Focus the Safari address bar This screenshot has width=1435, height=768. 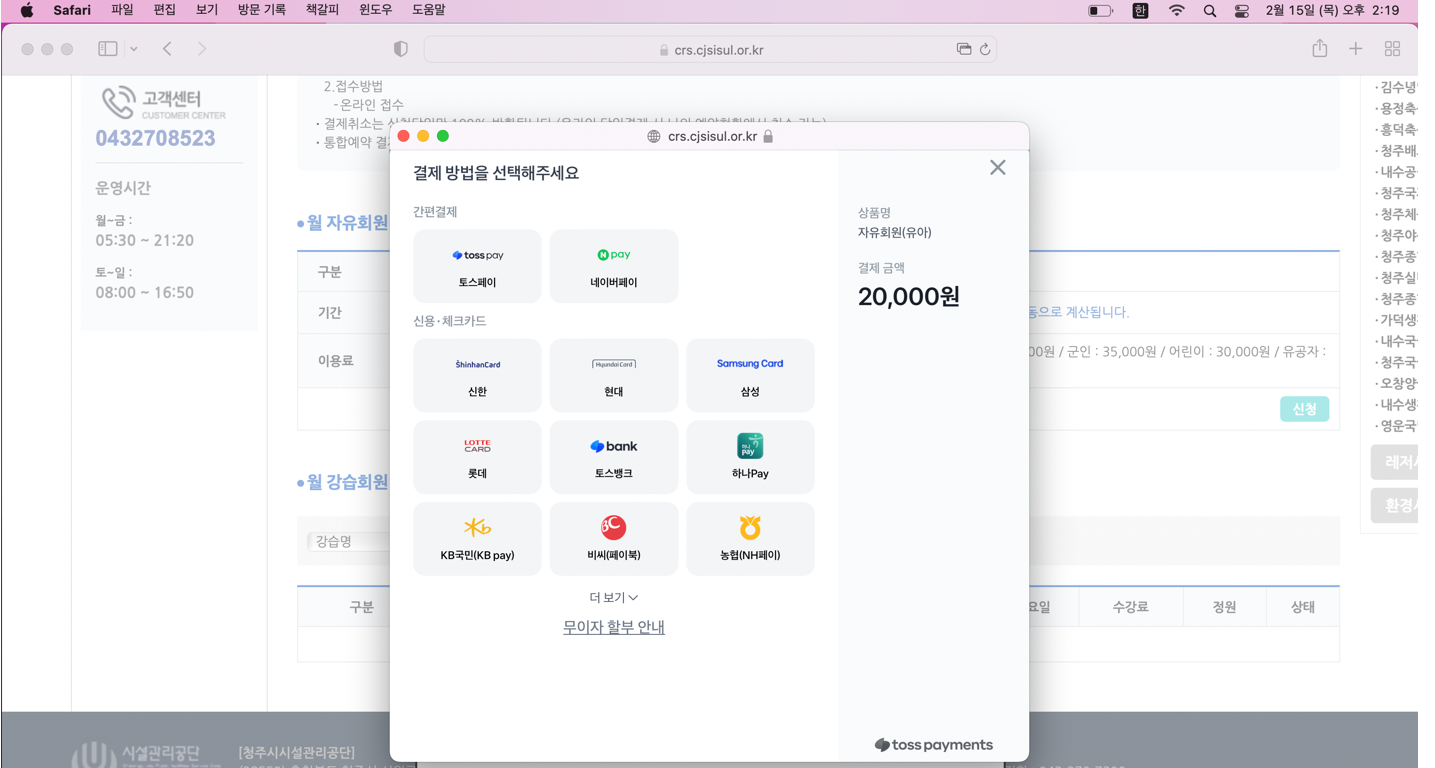710,49
